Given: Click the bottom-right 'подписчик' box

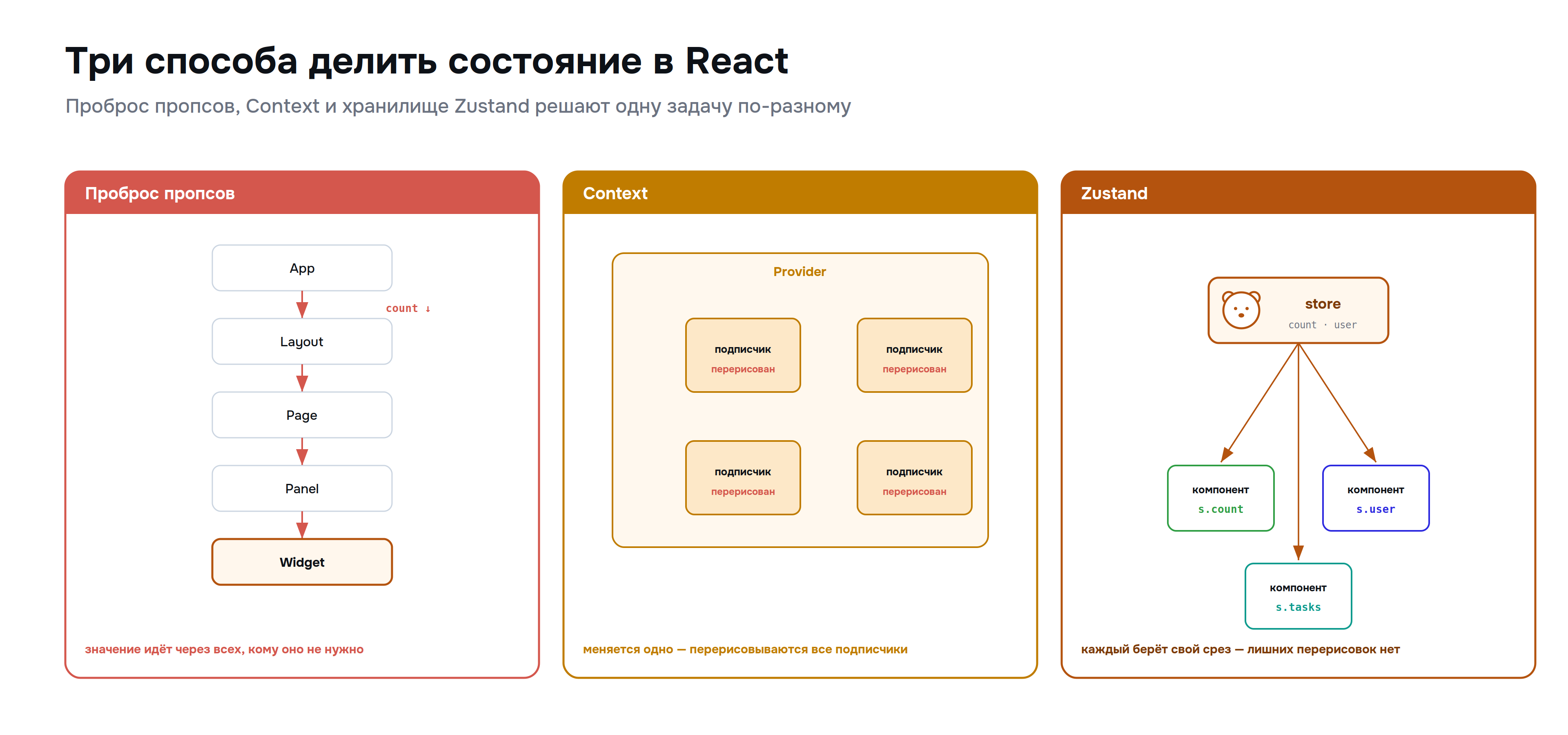Looking at the screenshot, I should click(914, 478).
